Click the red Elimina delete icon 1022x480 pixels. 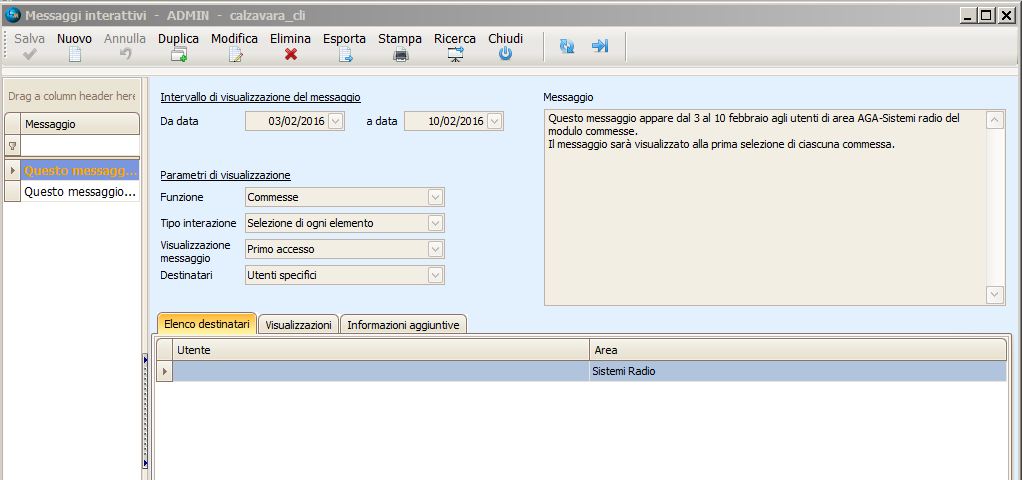291,55
